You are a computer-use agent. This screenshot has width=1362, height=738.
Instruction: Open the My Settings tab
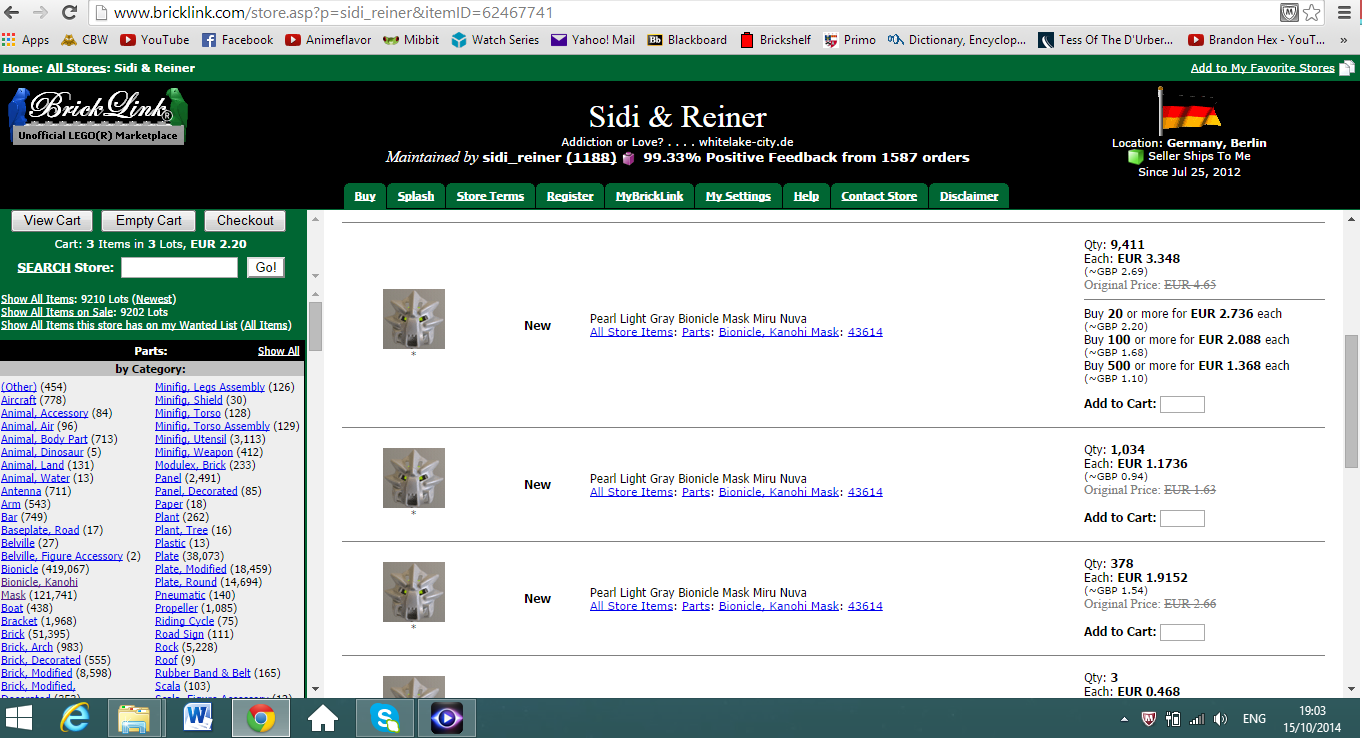738,196
